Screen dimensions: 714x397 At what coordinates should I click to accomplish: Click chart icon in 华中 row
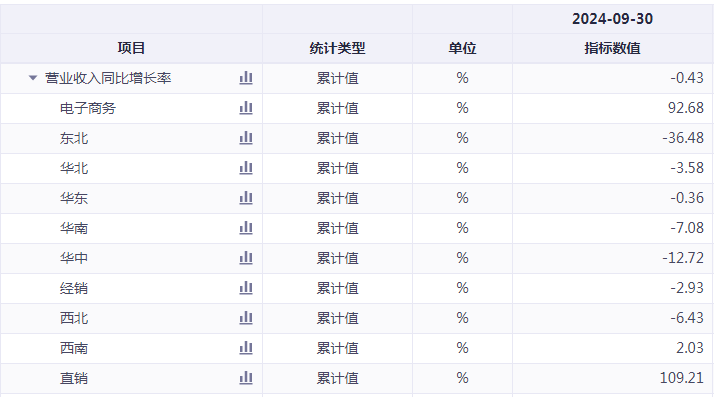[x=246, y=258]
